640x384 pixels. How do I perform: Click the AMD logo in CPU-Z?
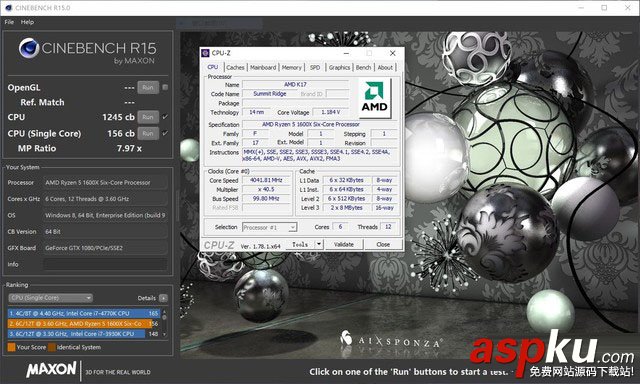click(x=374, y=98)
